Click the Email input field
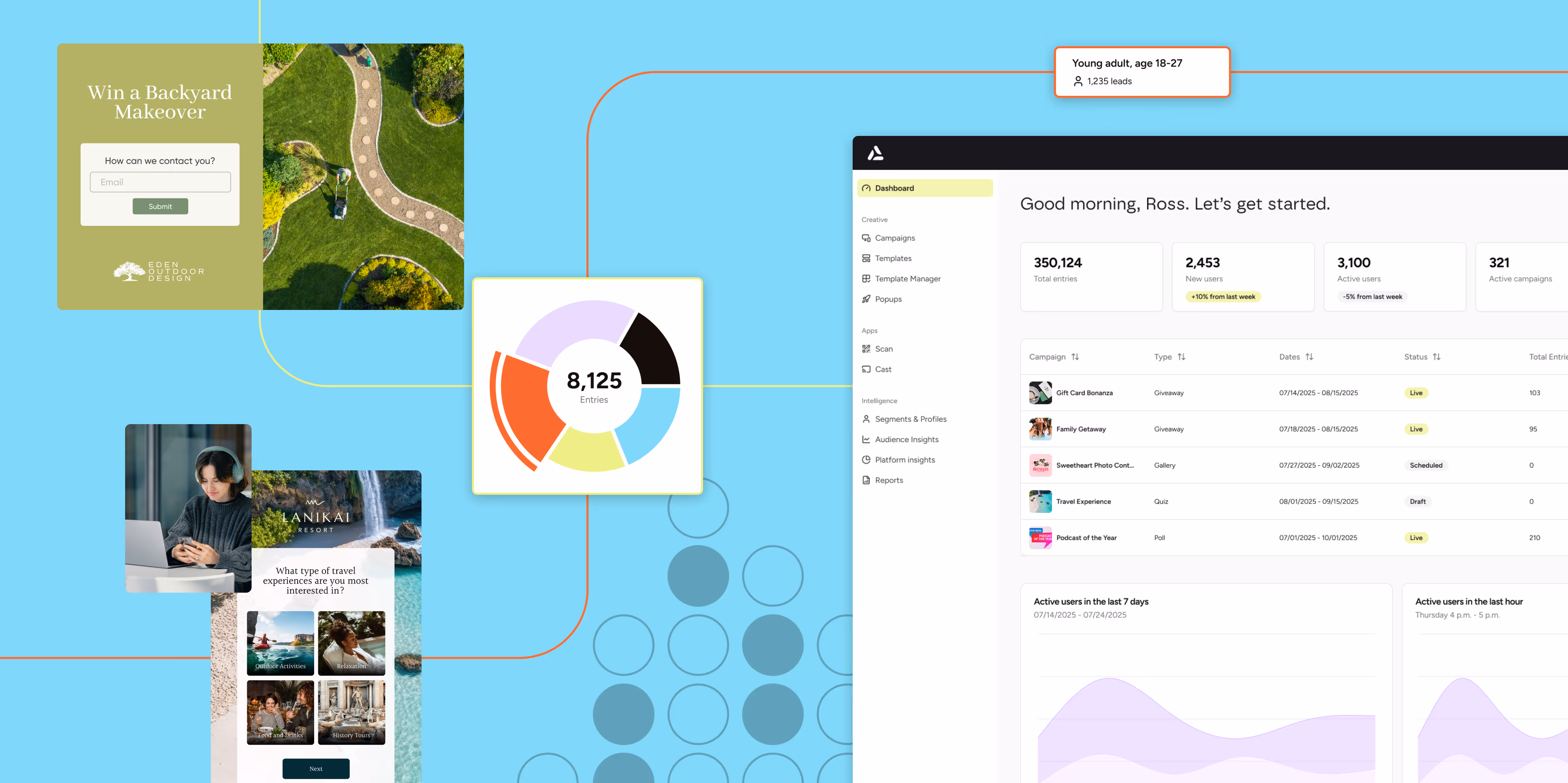The width and height of the screenshot is (1568, 783). (x=160, y=182)
